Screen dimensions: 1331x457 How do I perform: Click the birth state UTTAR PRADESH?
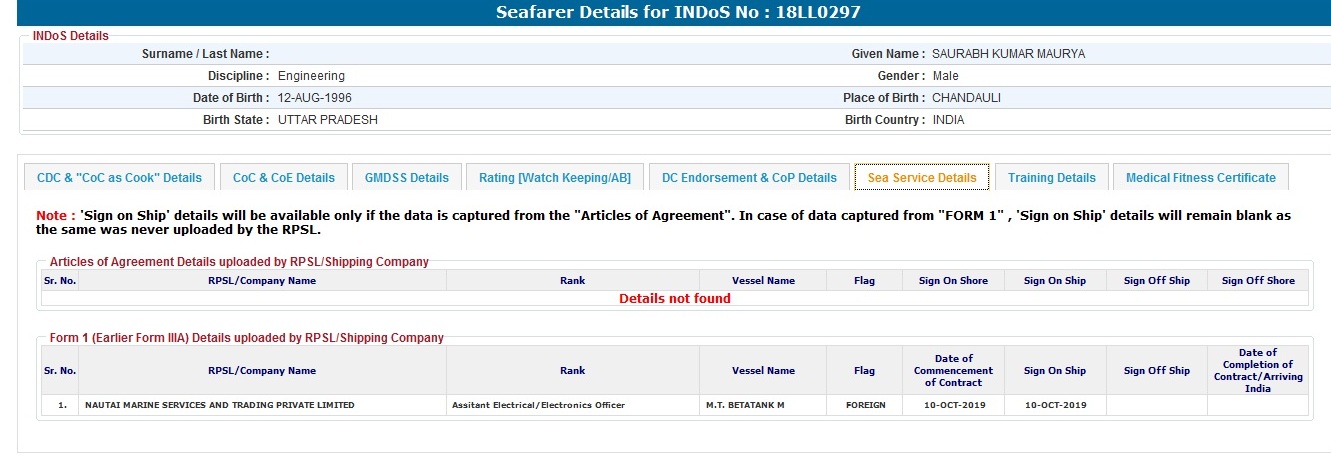[328, 120]
